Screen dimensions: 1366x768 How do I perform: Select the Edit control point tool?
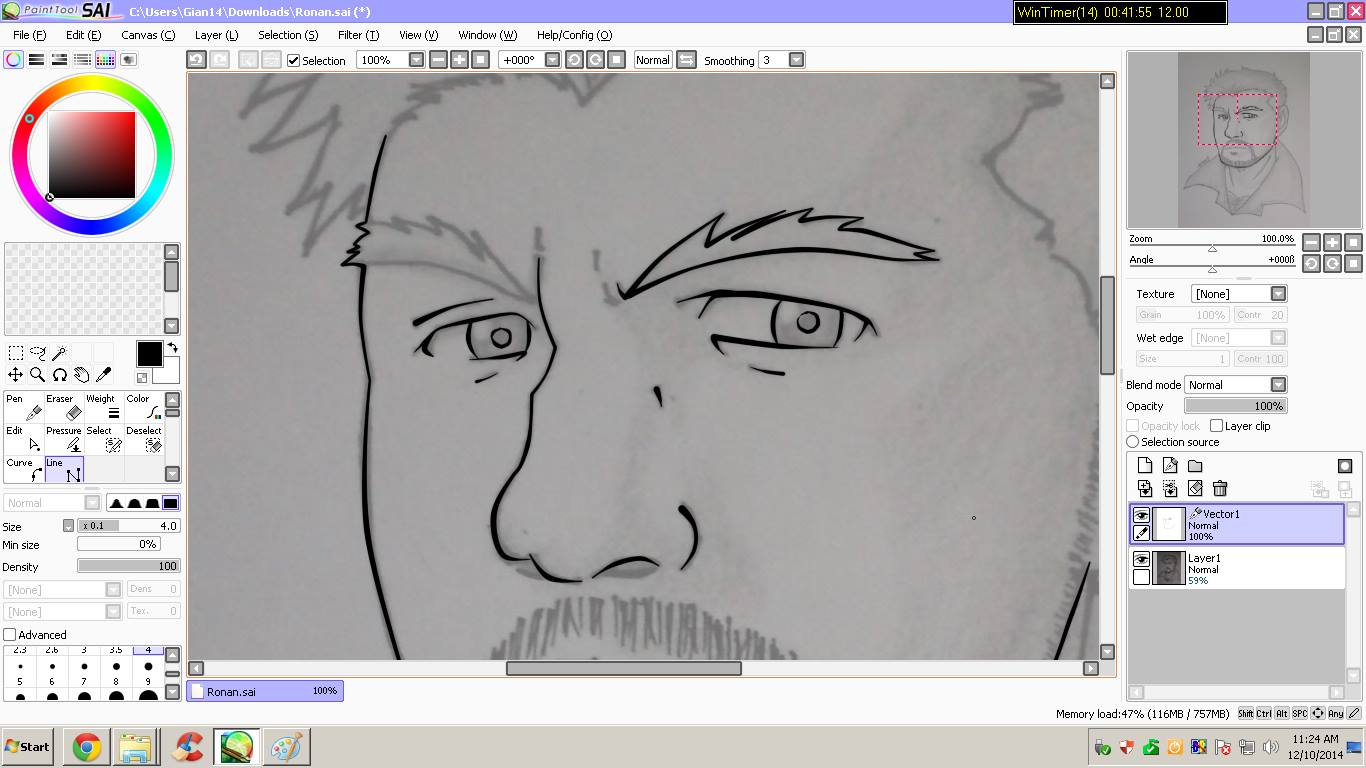click(x=24, y=439)
